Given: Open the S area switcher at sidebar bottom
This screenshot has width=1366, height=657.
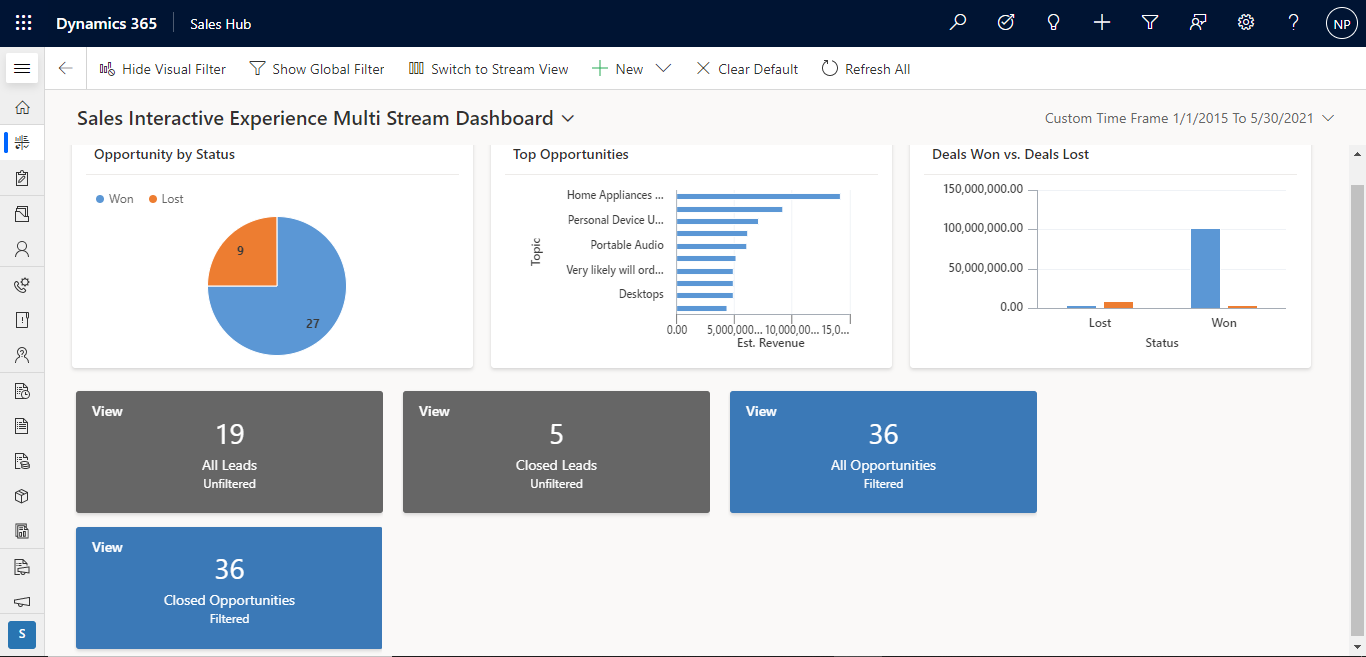Looking at the screenshot, I should point(22,634).
